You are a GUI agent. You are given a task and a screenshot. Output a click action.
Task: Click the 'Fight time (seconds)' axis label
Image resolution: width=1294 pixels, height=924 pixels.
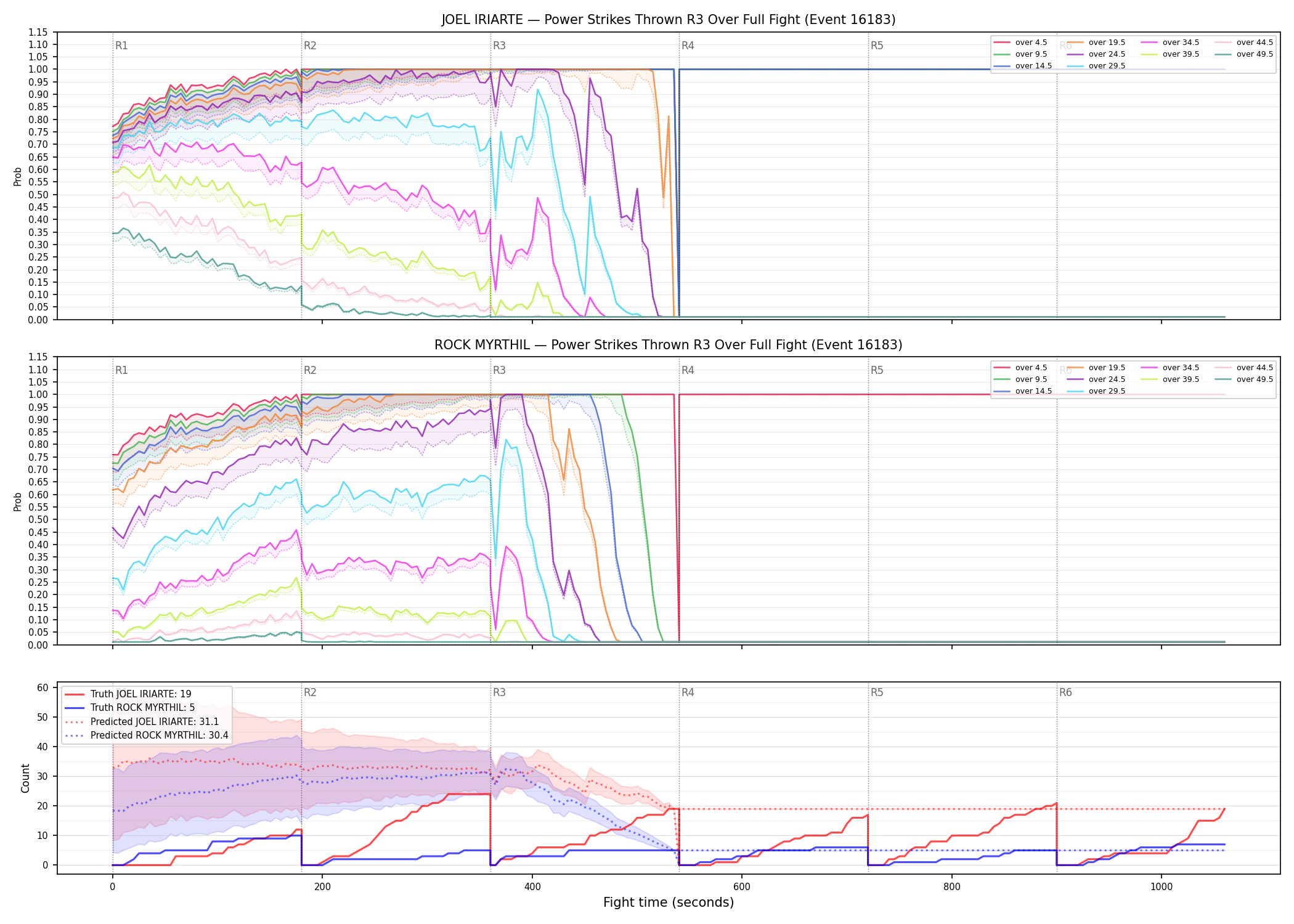pyautogui.click(x=669, y=902)
